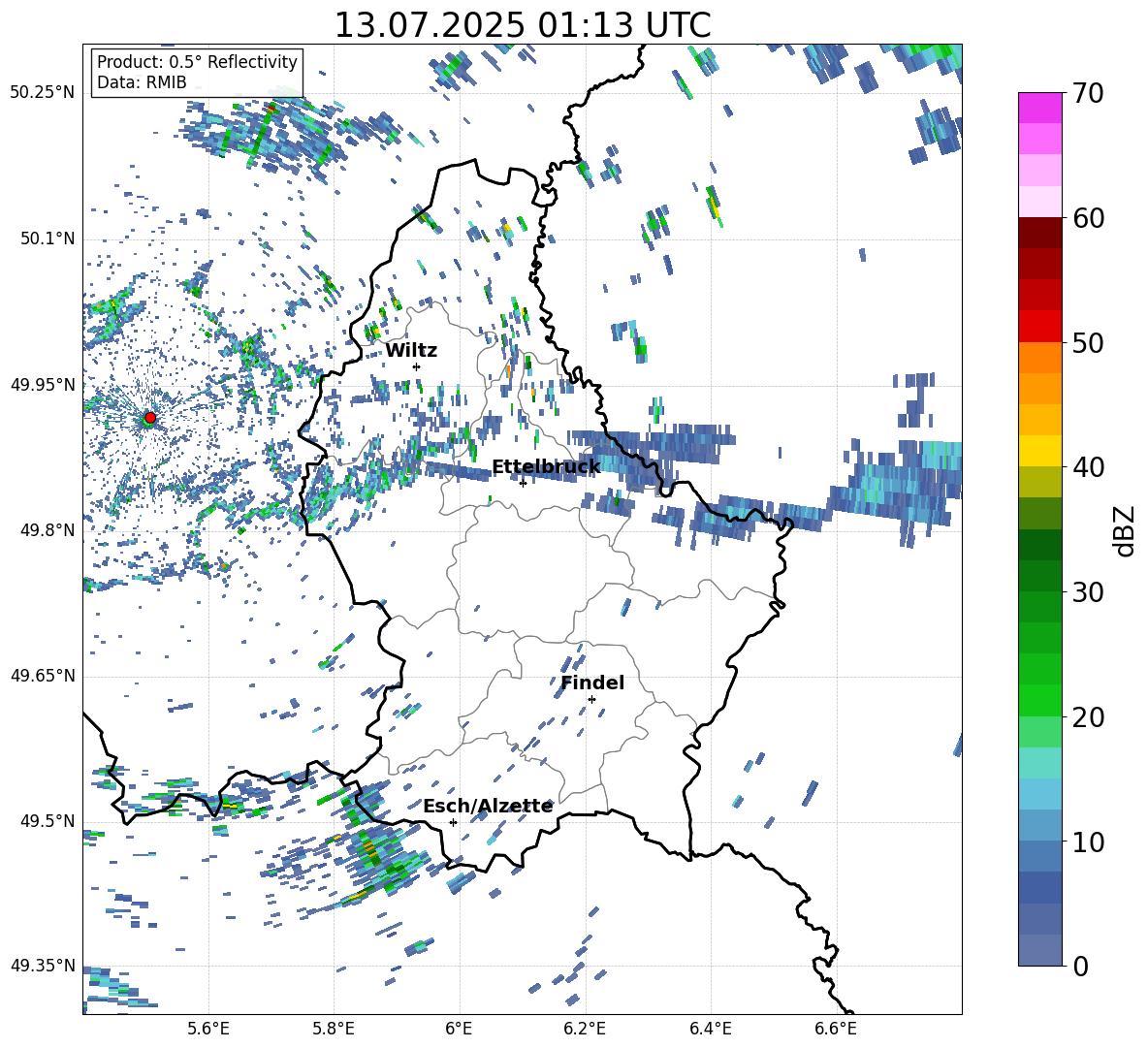Image resolution: width=1148 pixels, height=1048 pixels.
Task: Click the 6.4°E longitude label
Action: pyautogui.click(x=710, y=1029)
